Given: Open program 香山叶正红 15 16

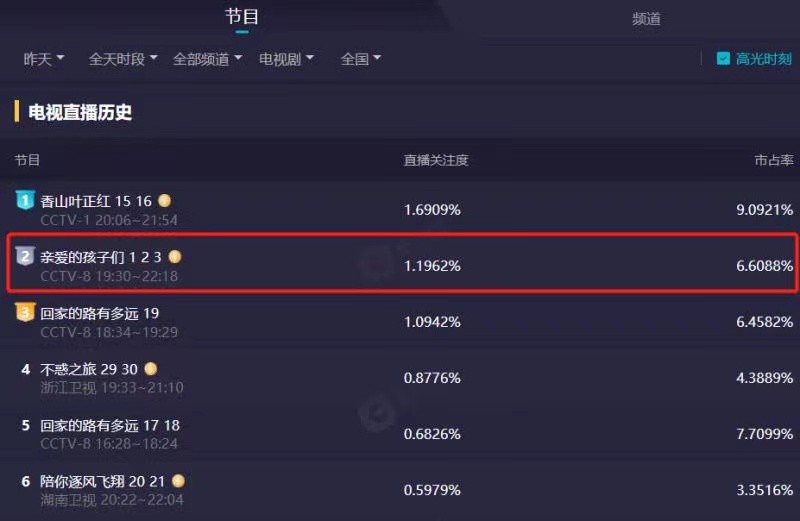Looking at the screenshot, I should point(96,201).
